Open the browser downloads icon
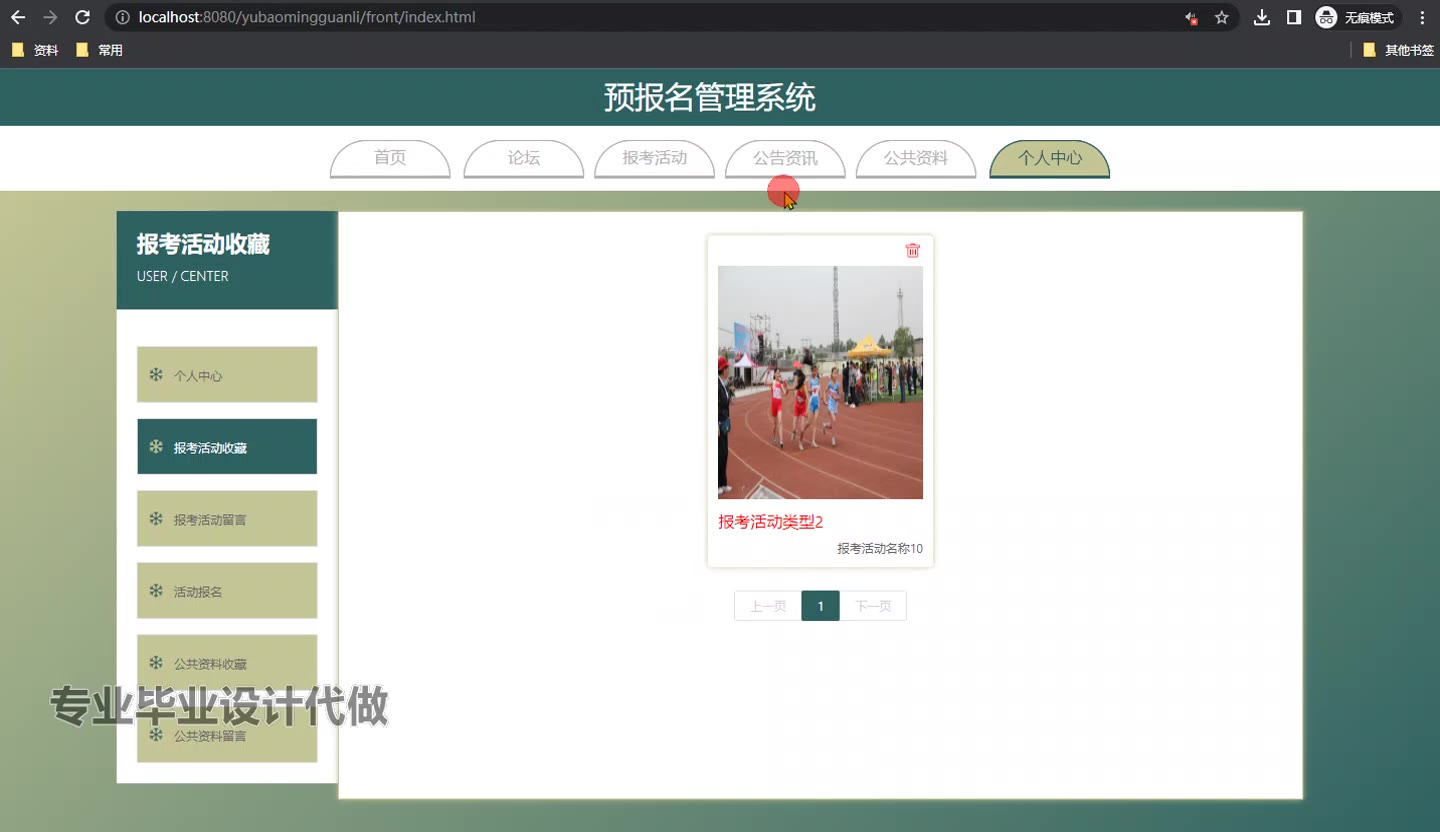1440x832 pixels. (x=1262, y=17)
